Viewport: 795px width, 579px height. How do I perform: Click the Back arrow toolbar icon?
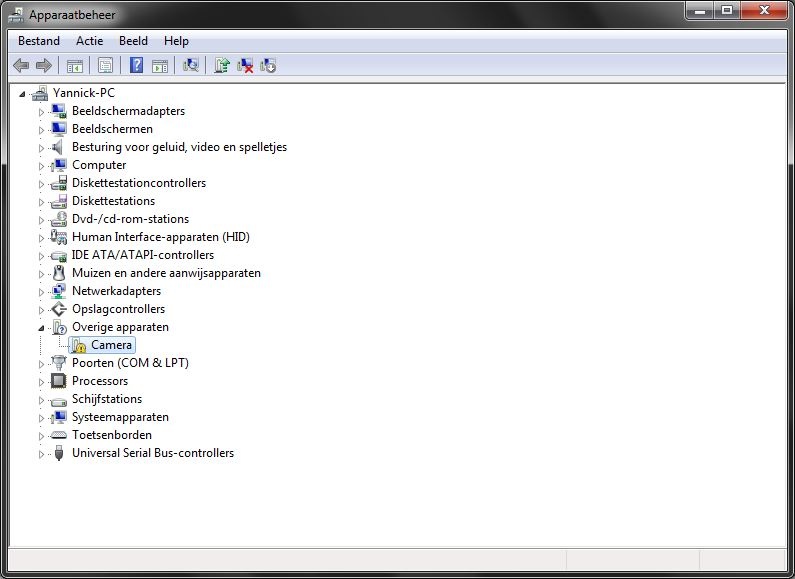tap(21, 65)
